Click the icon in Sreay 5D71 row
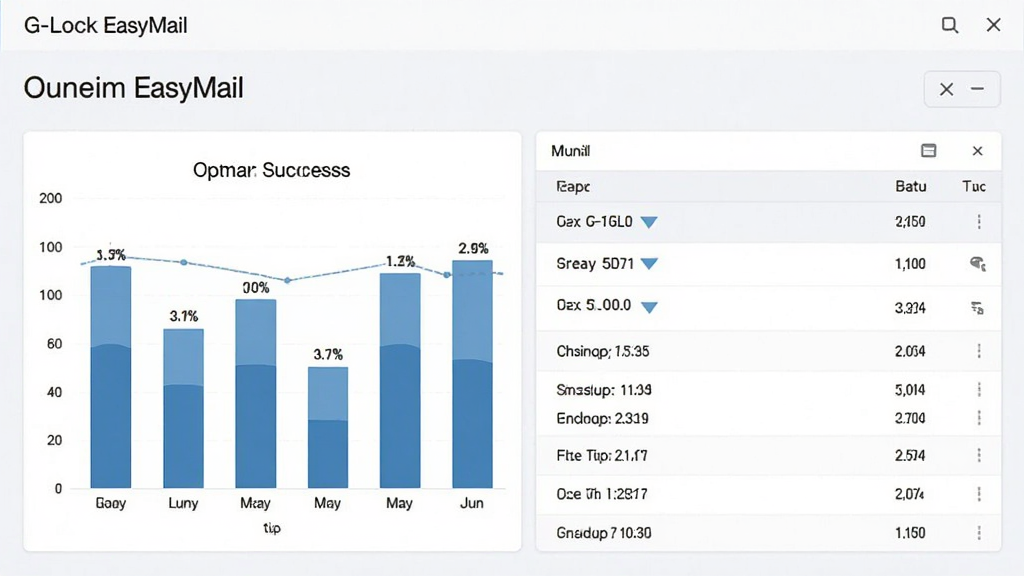 (x=978, y=264)
